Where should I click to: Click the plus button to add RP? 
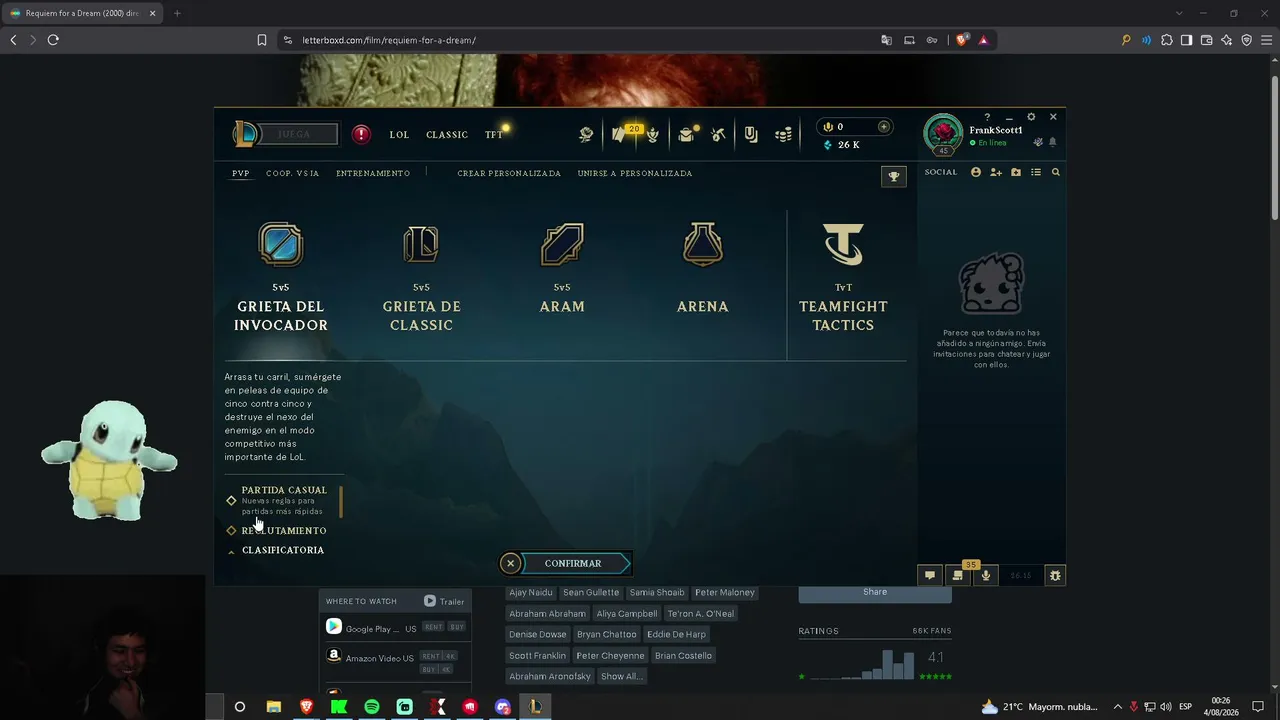[x=883, y=127]
